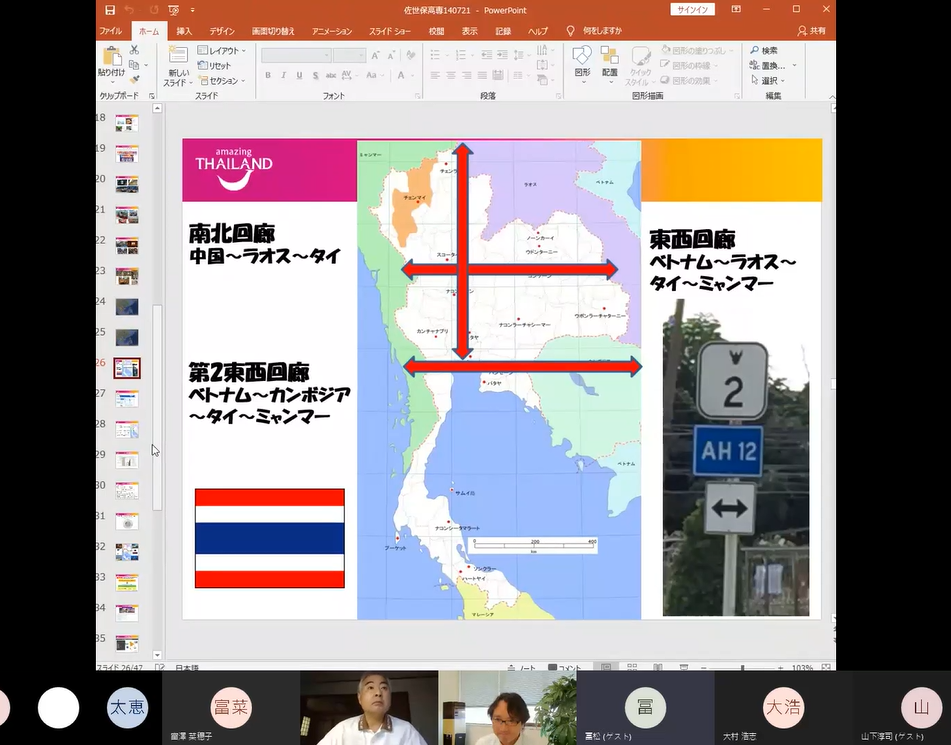Toggle bold formatting

tap(267, 75)
